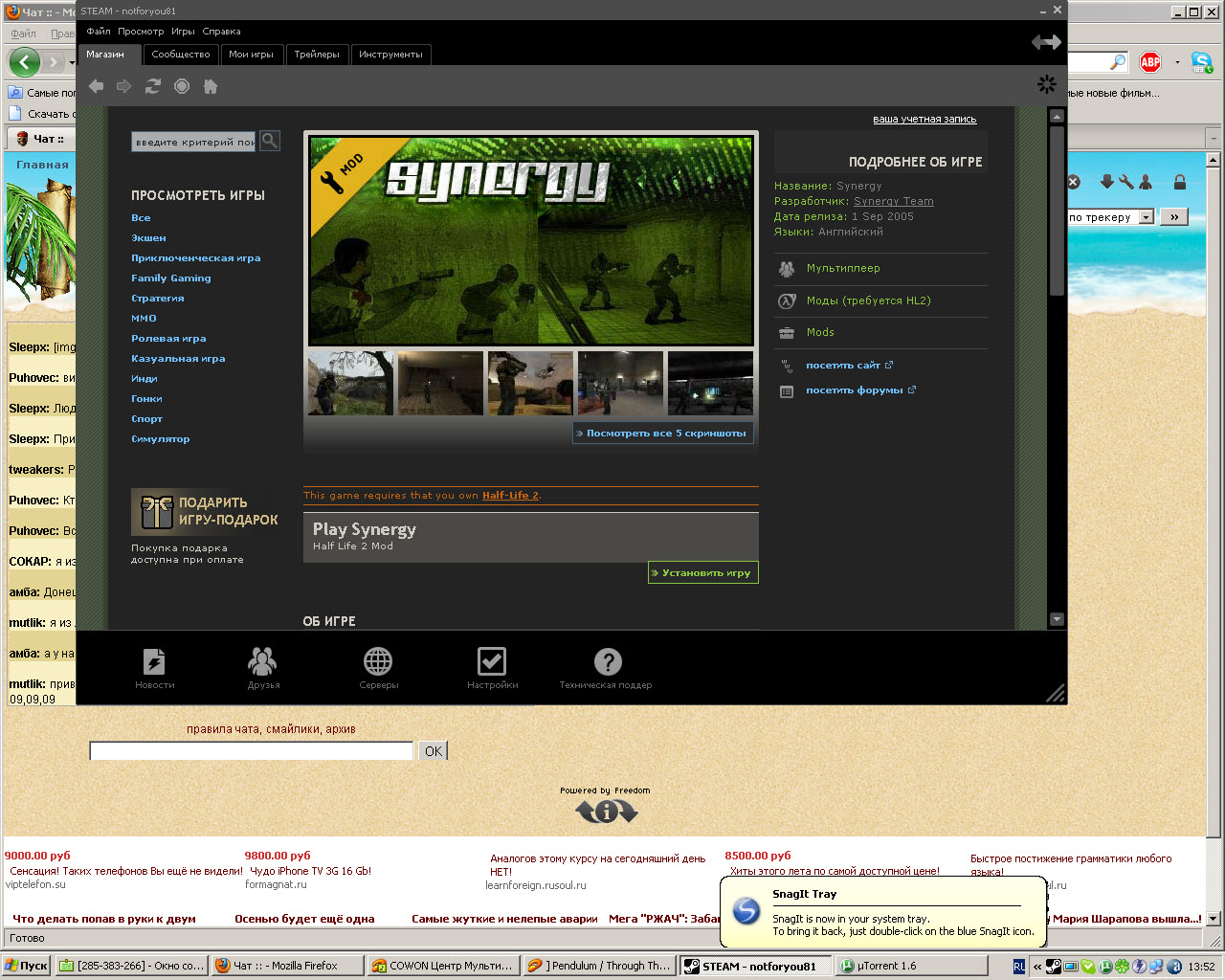Select the first Synergy screenshot thumbnail

(350, 383)
